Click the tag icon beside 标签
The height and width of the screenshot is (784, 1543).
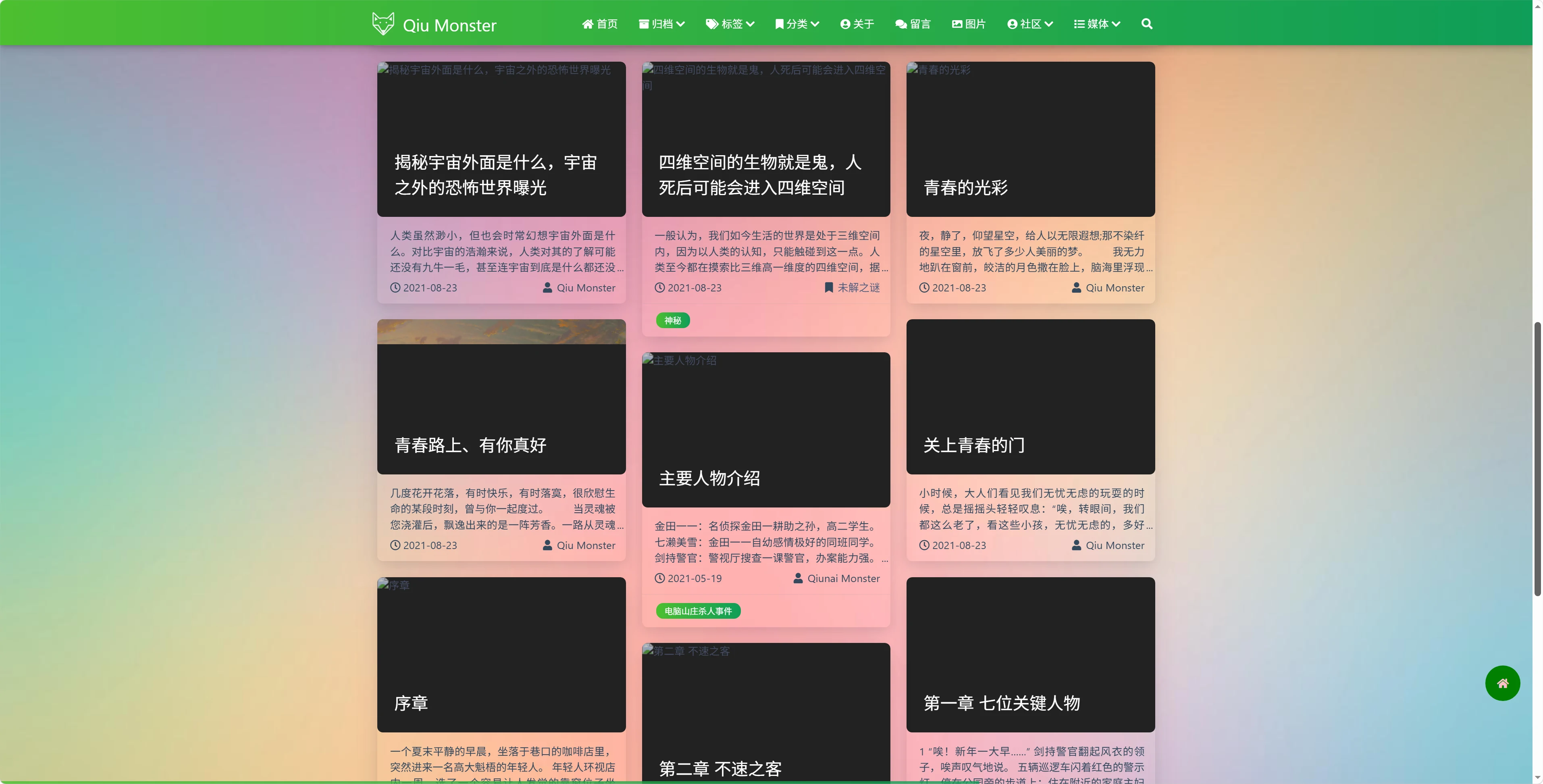pos(711,24)
